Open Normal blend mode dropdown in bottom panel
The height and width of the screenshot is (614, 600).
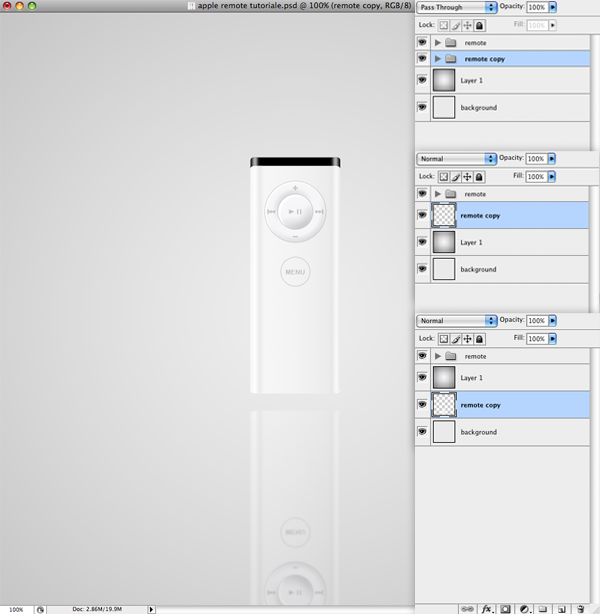[457, 321]
